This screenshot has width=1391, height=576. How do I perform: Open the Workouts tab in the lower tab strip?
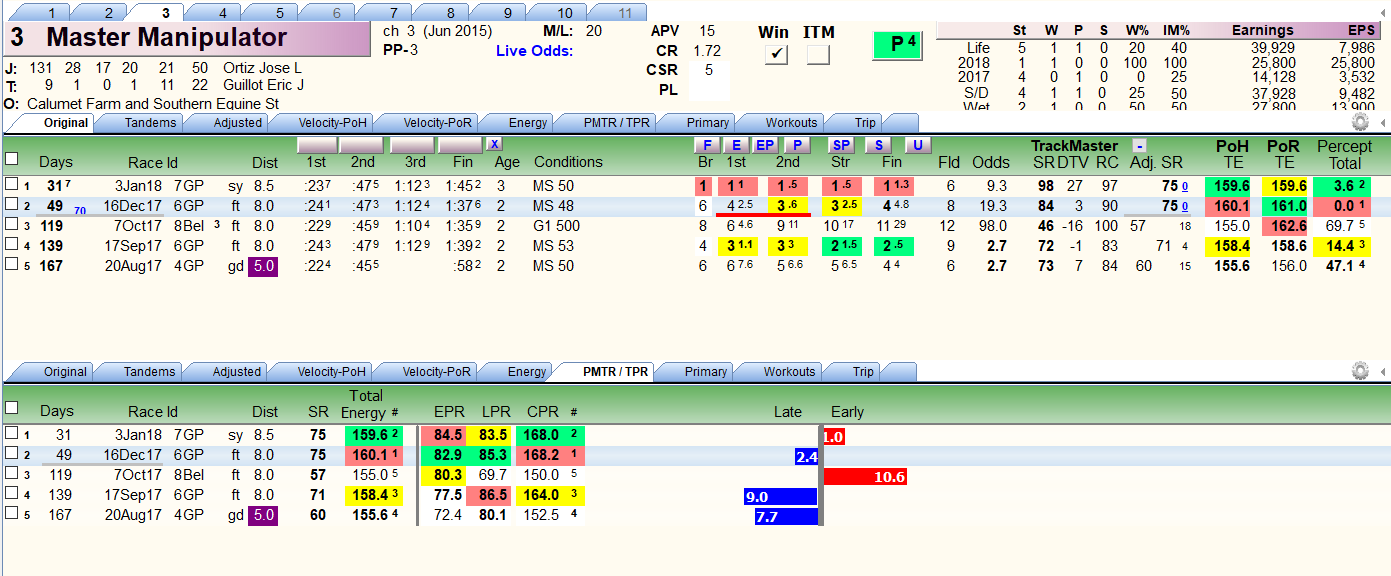coord(790,372)
